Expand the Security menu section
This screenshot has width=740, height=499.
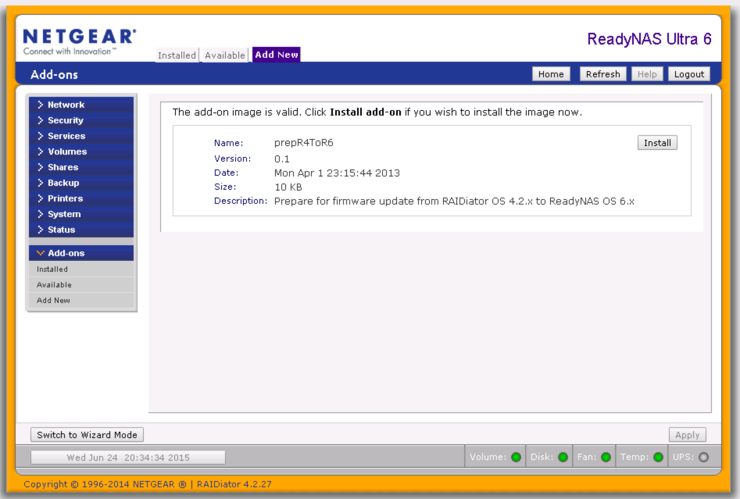(81, 120)
